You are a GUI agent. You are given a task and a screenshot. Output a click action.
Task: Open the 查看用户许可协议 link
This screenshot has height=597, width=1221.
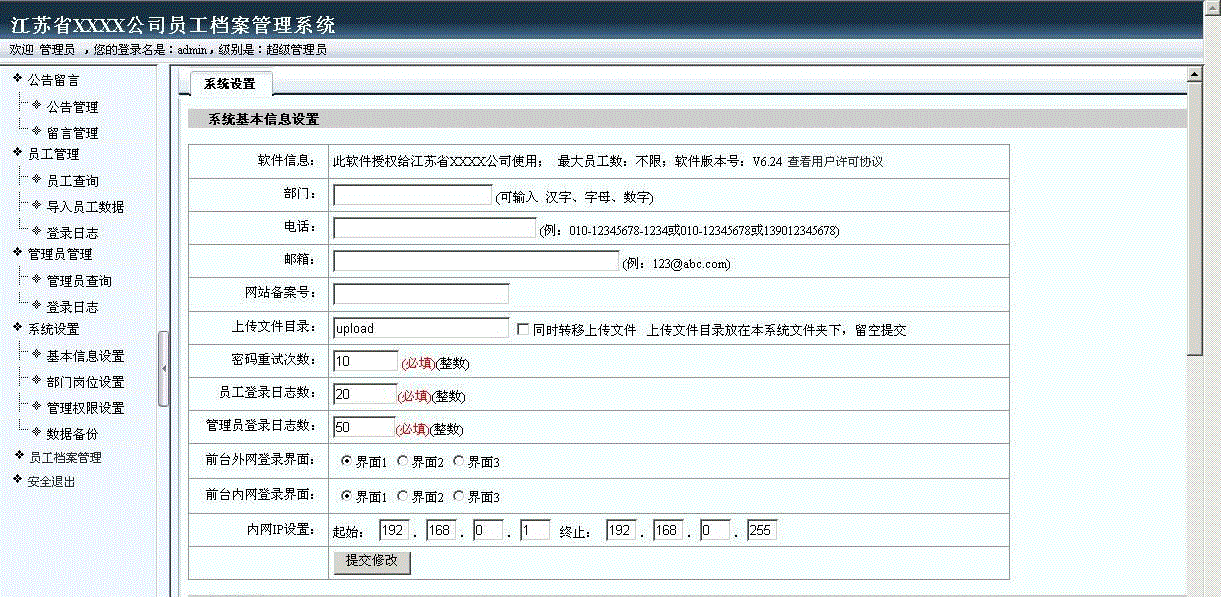coord(835,161)
